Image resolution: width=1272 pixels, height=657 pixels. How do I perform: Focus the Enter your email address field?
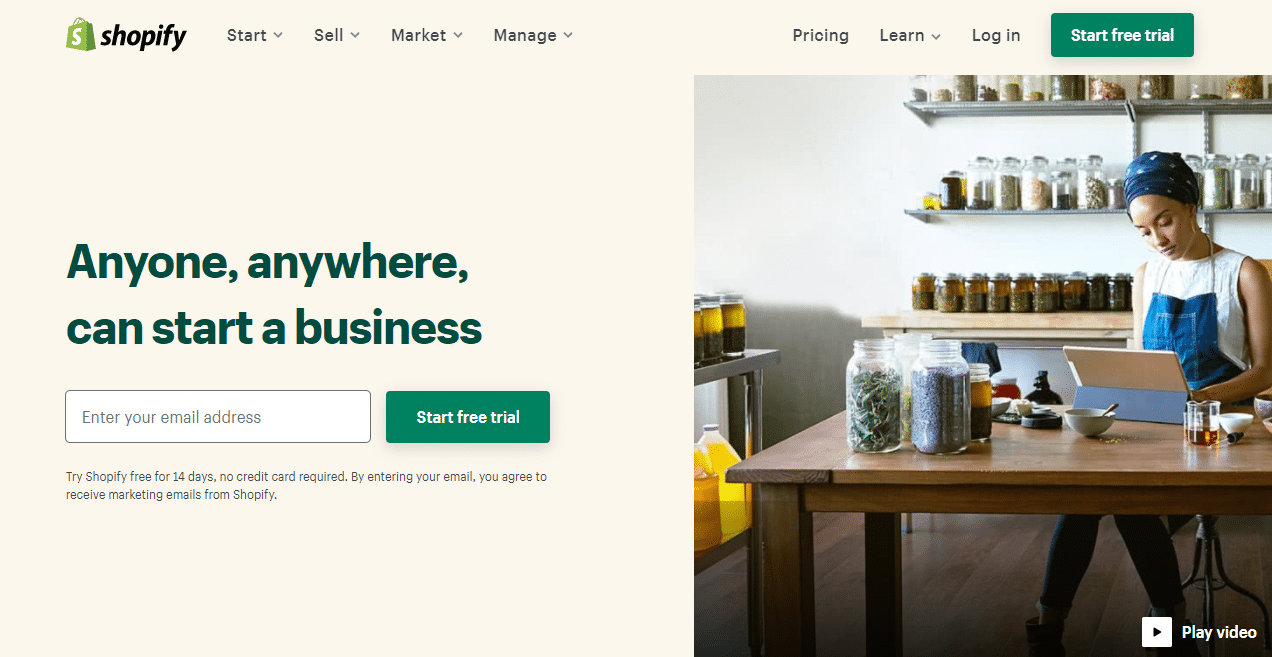pos(218,417)
